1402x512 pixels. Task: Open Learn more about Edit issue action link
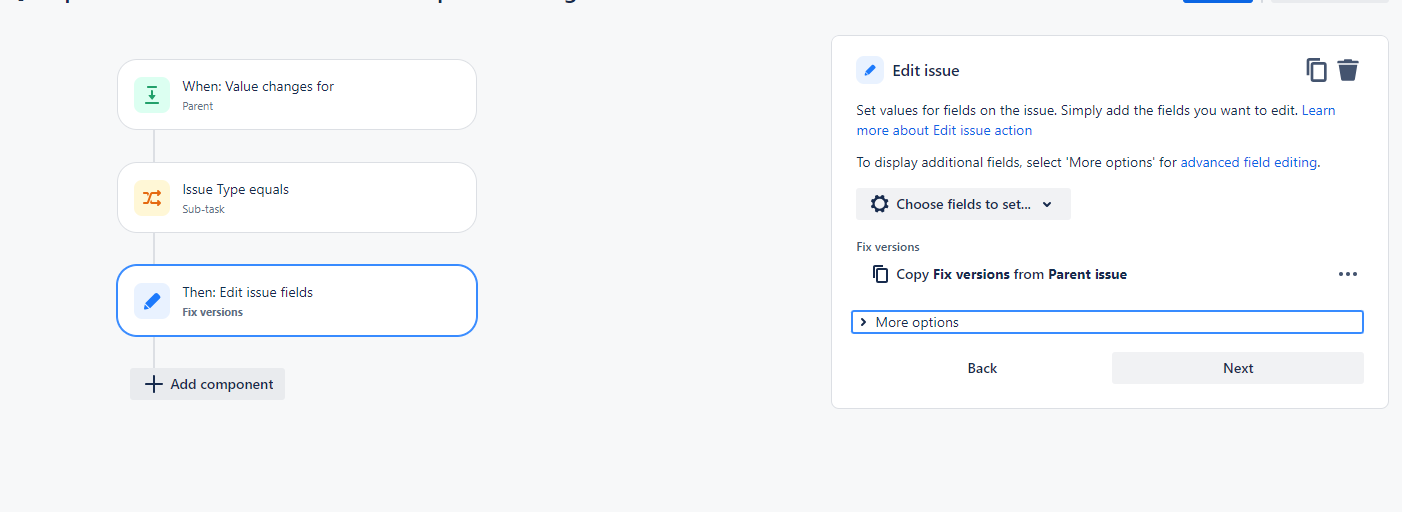pyautogui.click(x=1096, y=120)
